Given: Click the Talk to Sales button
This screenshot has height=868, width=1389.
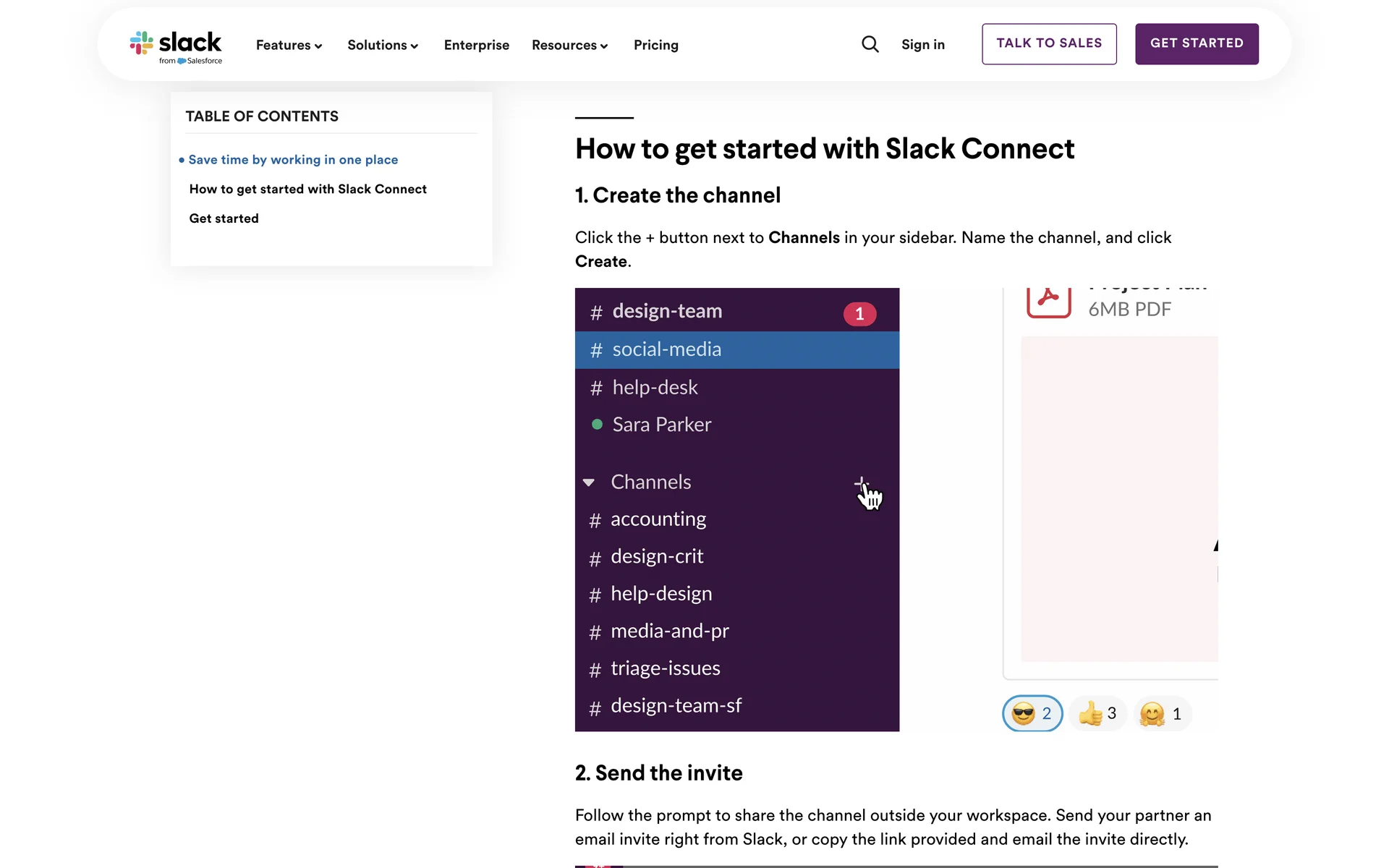Looking at the screenshot, I should [1048, 44].
